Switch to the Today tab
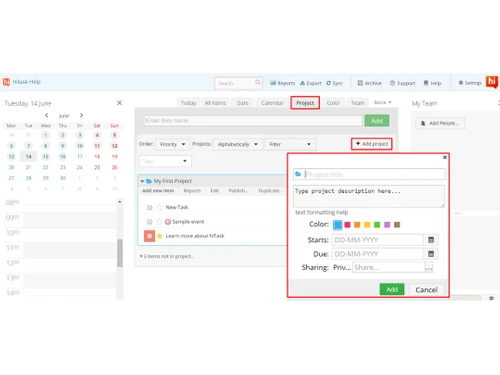 pos(188,103)
